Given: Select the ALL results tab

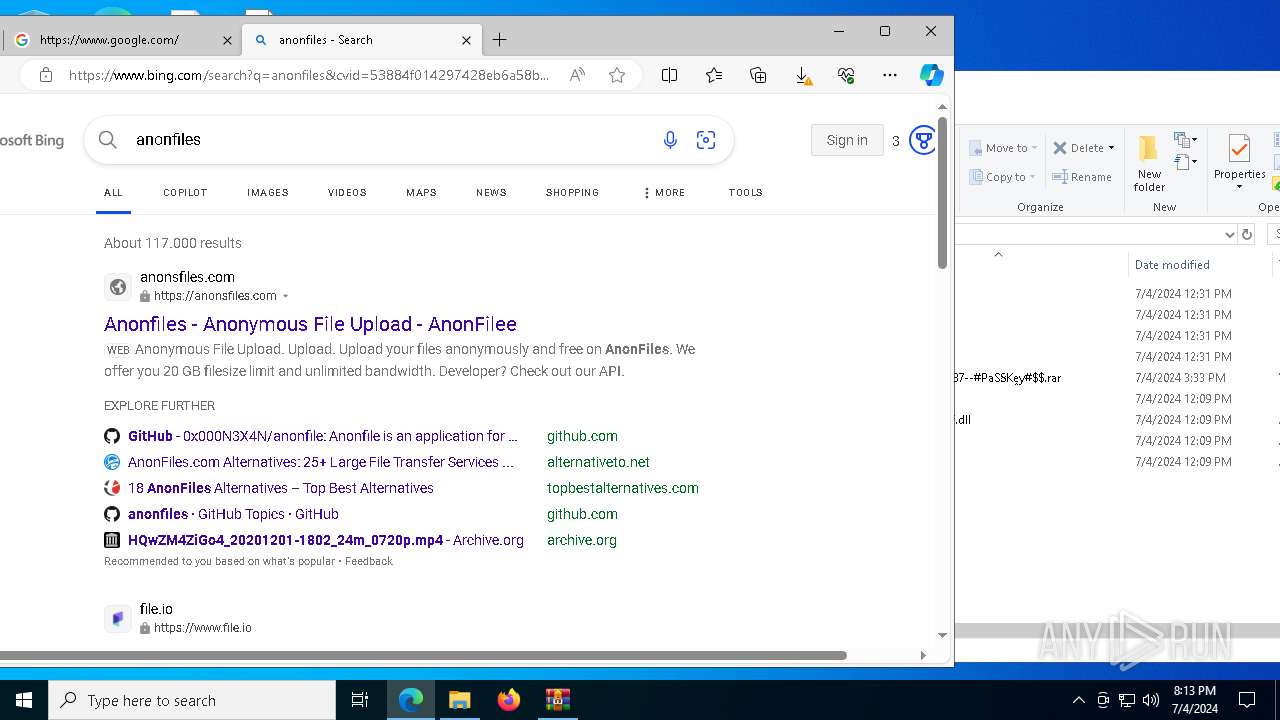Looking at the screenshot, I should (113, 192).
